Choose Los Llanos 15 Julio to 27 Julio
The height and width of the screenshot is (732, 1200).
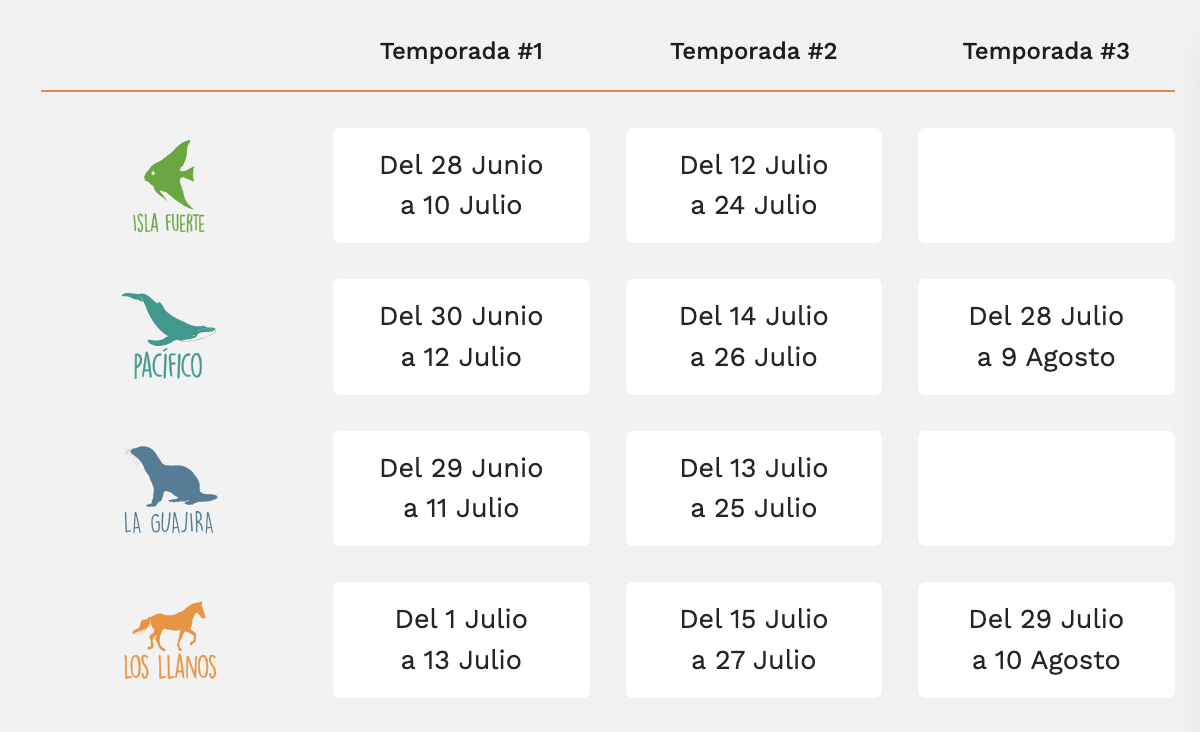click(754, 640)
